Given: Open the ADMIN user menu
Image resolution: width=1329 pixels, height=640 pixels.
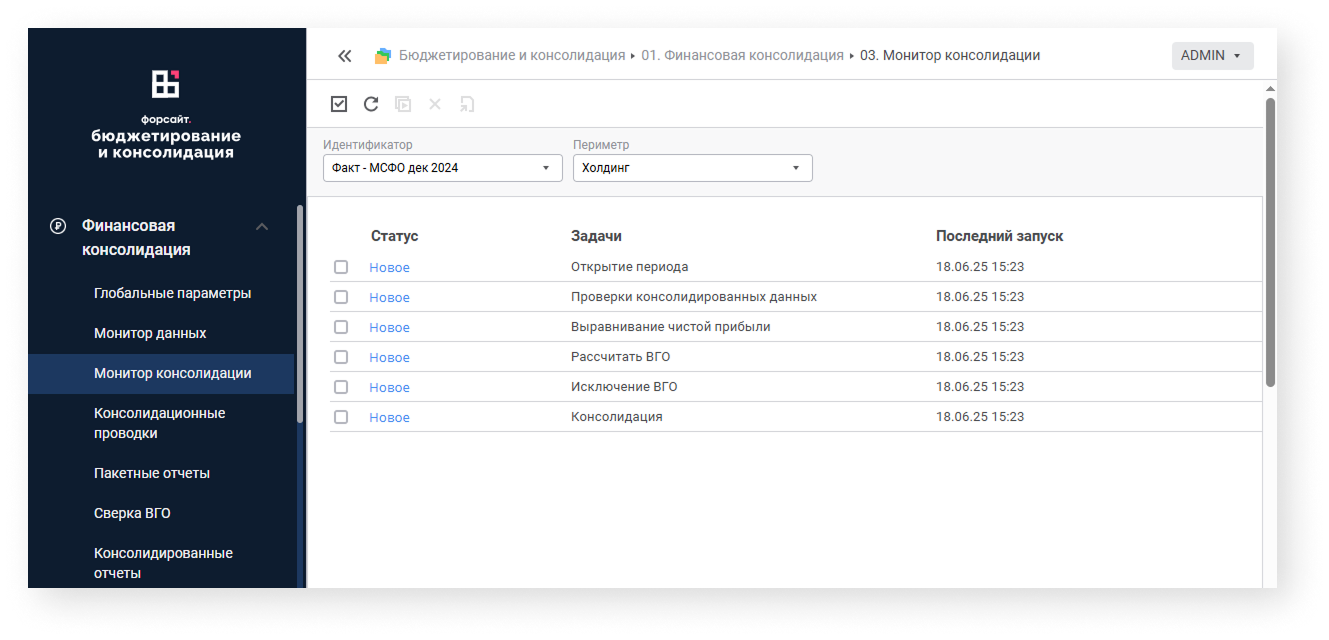Looking at the screenshot, I should coord(1212,56).
